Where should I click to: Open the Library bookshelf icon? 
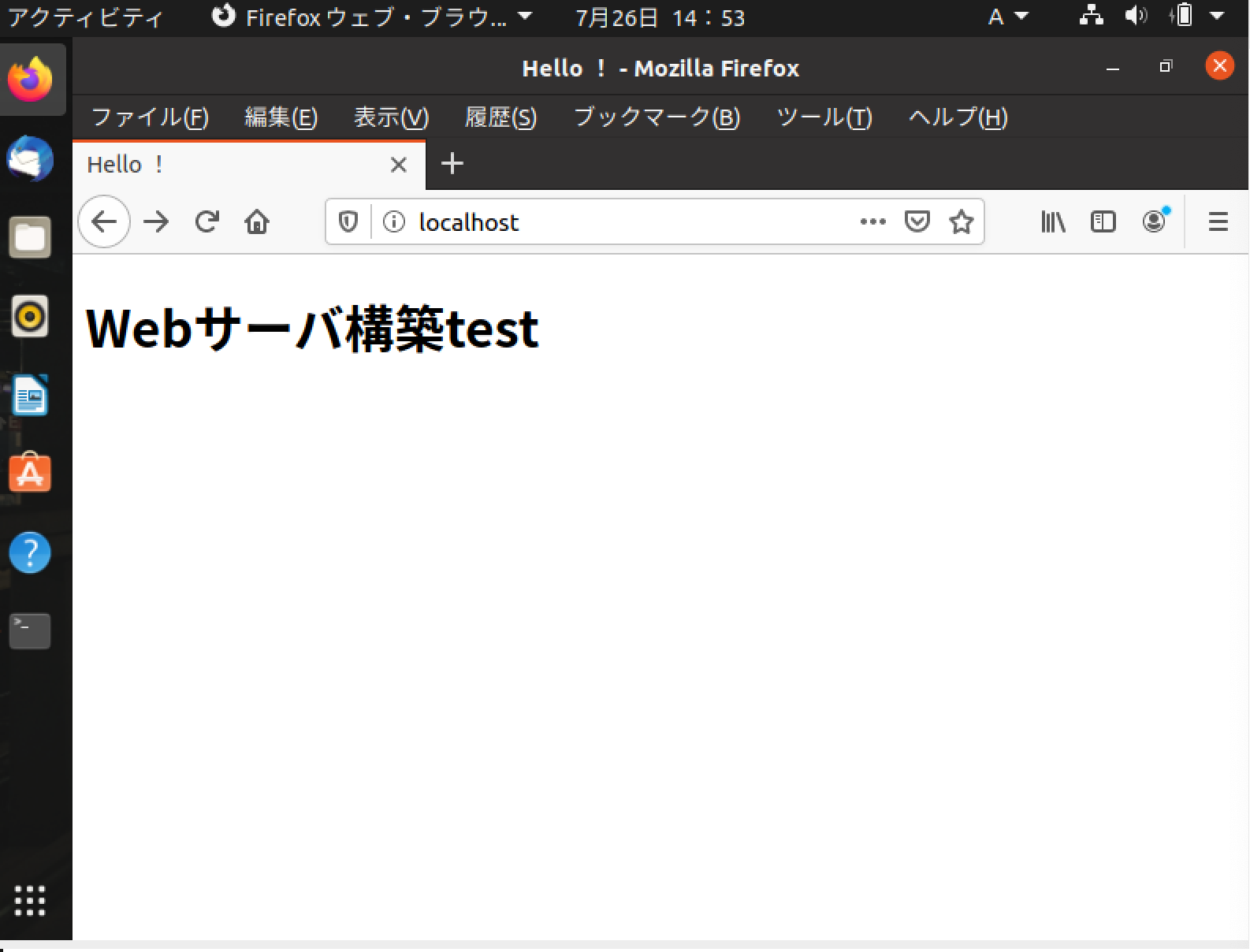(1053, 222)
